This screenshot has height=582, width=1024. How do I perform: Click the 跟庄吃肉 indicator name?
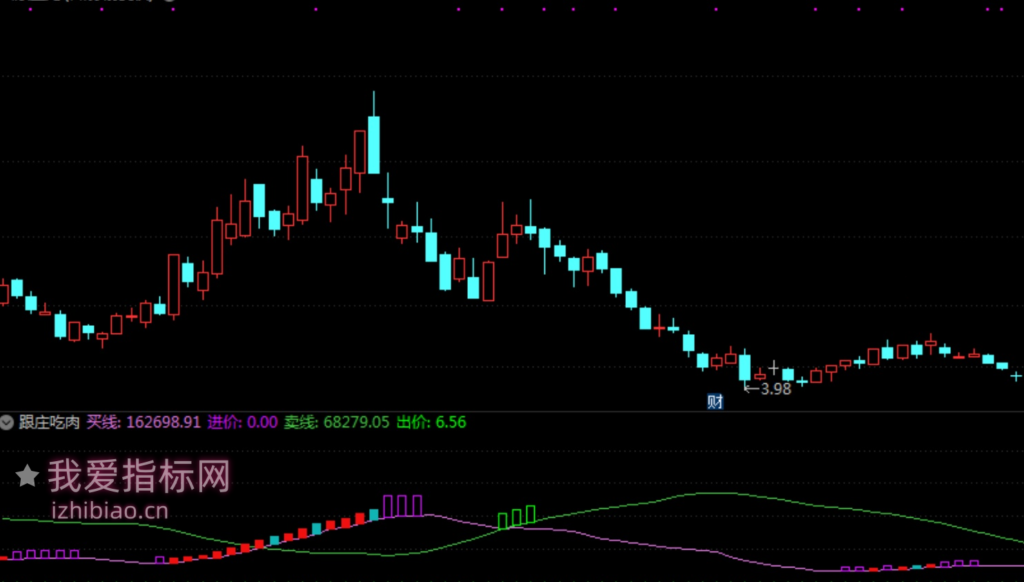[49, 423]
